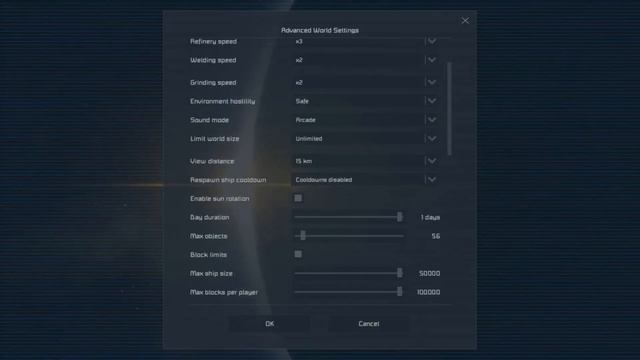
Task: Click the Max blocks value '100000'
Action: (428, 292)
